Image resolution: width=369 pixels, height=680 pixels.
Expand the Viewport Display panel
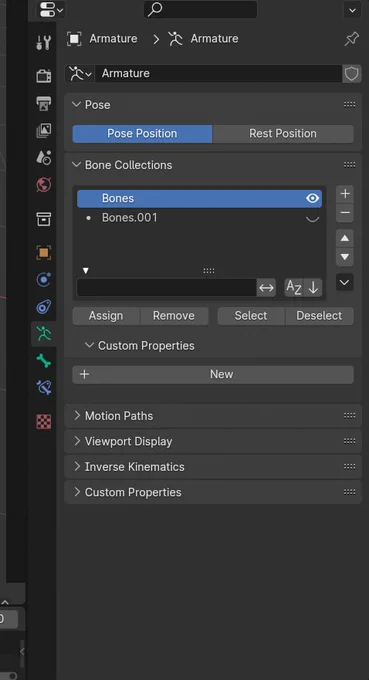tap(77, 441)
